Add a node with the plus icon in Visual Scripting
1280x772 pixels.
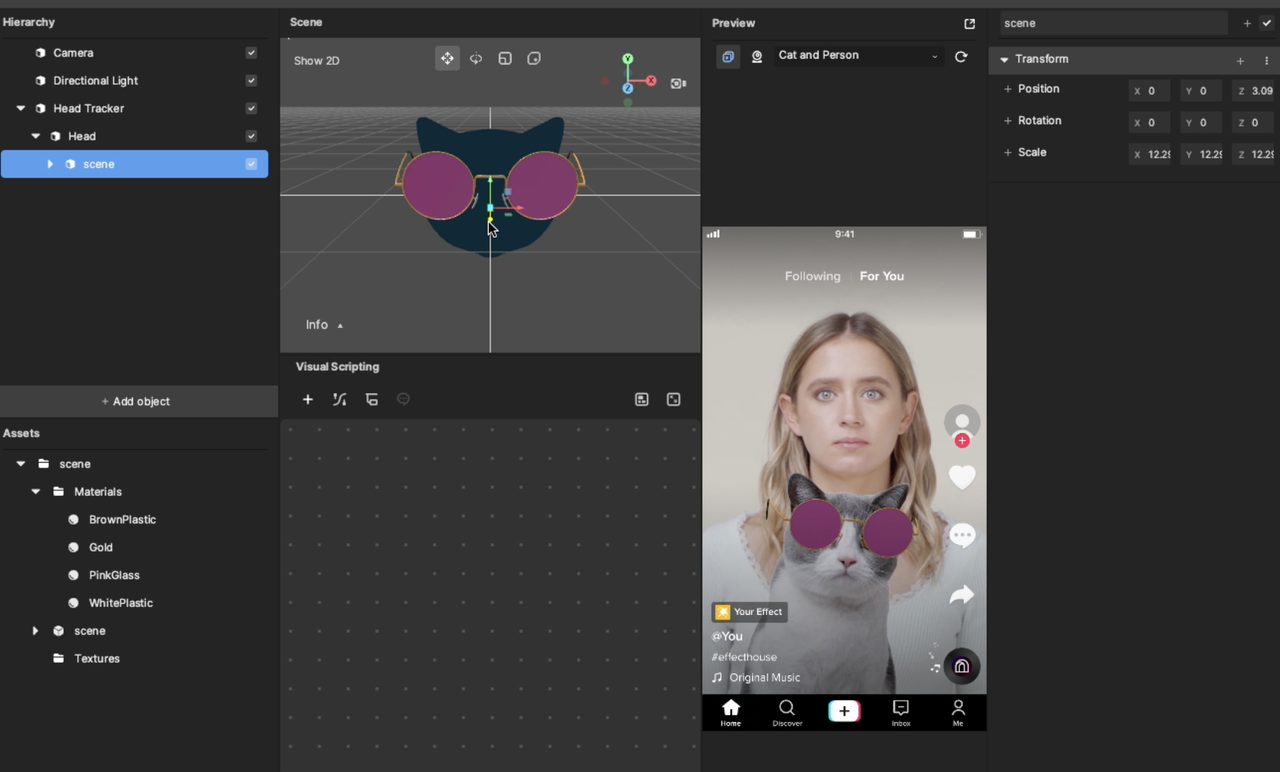pos(308,399)
